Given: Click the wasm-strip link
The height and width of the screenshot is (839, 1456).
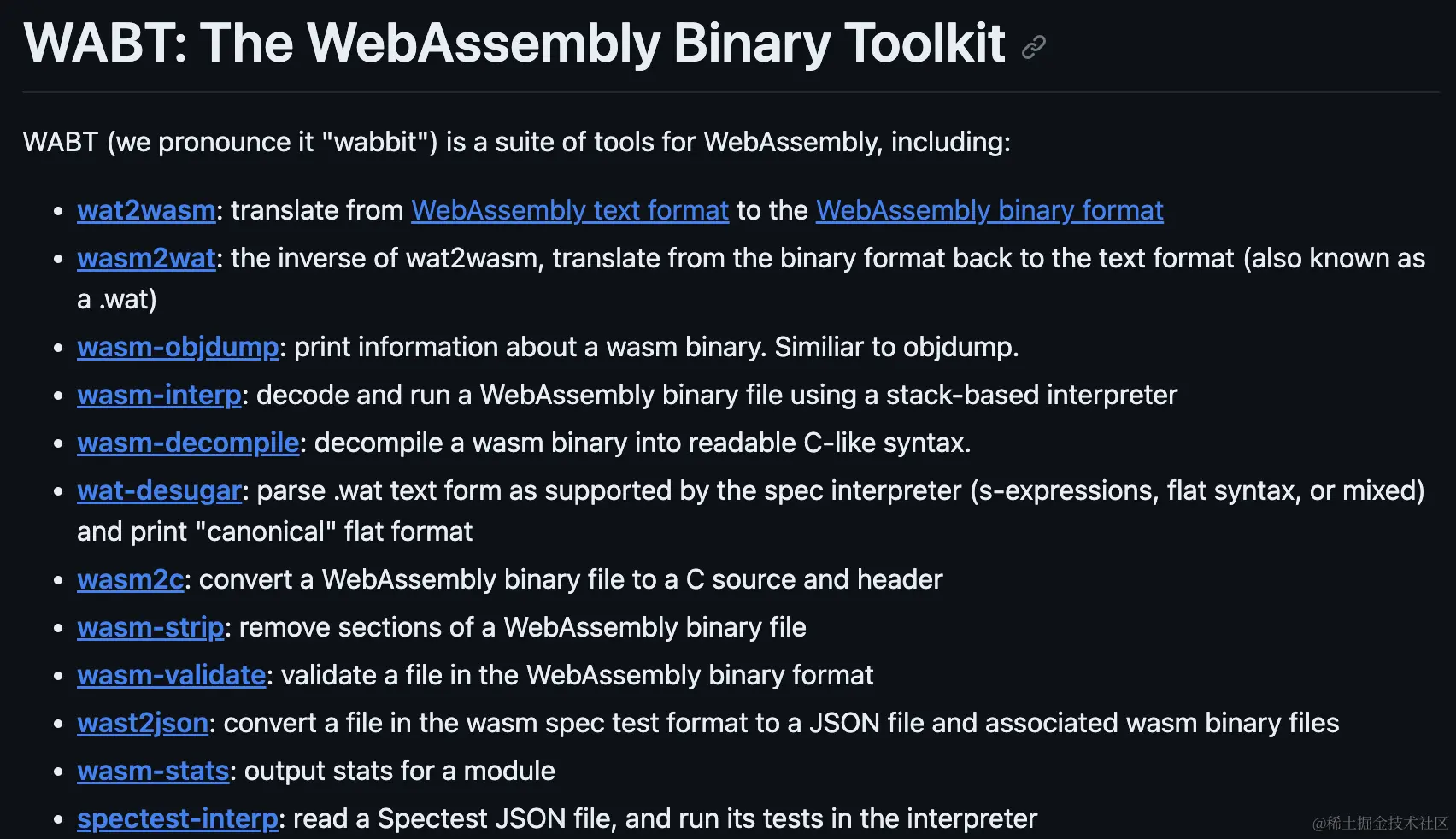Looking at the screenshot, I should (x=150, y=627).
